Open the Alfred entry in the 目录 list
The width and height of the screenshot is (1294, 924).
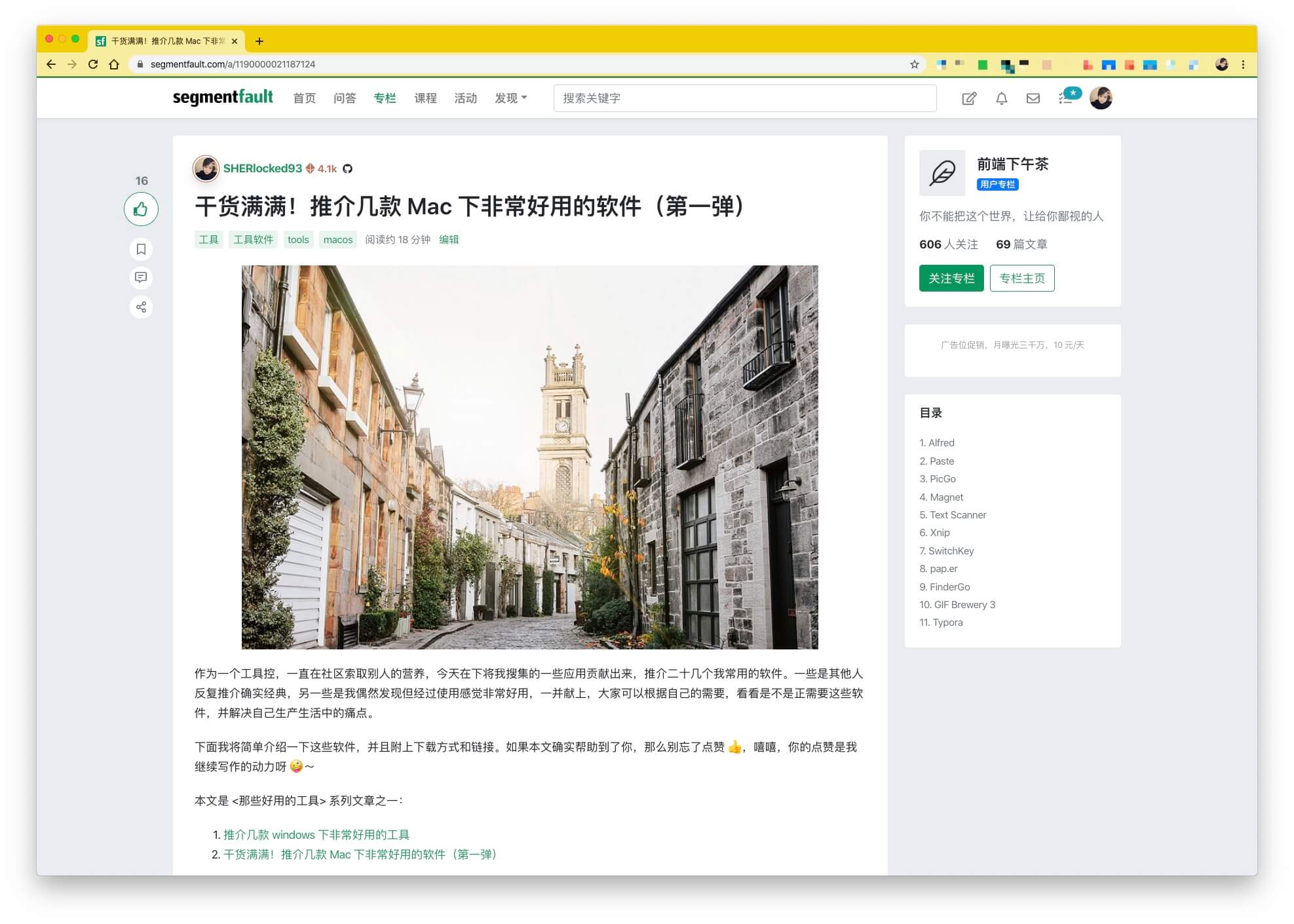[x=938, y=442]
